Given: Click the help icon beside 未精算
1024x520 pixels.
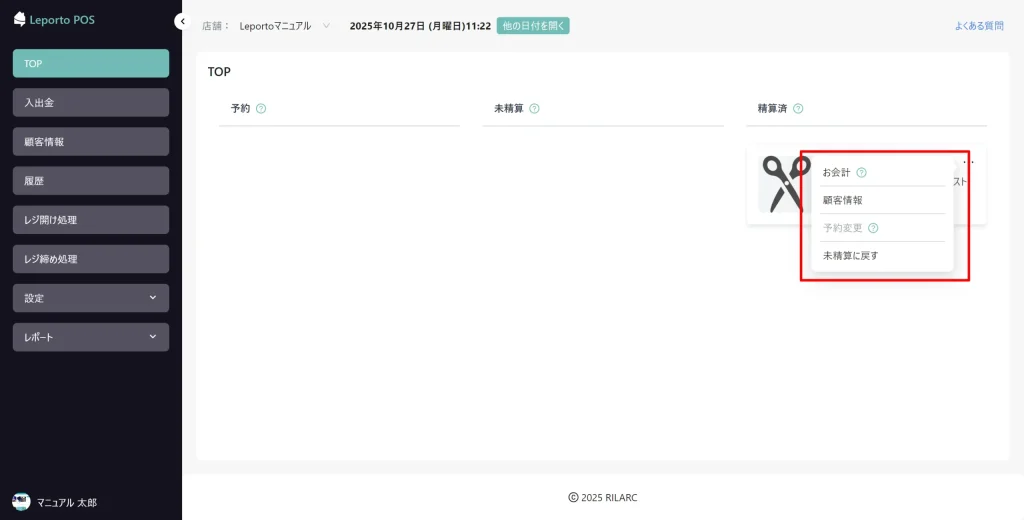Looking at the screenshot, I should click(534, 108).
